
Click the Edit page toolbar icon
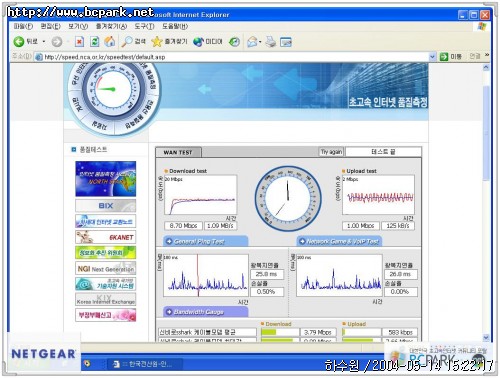click(x=286, y=42)
